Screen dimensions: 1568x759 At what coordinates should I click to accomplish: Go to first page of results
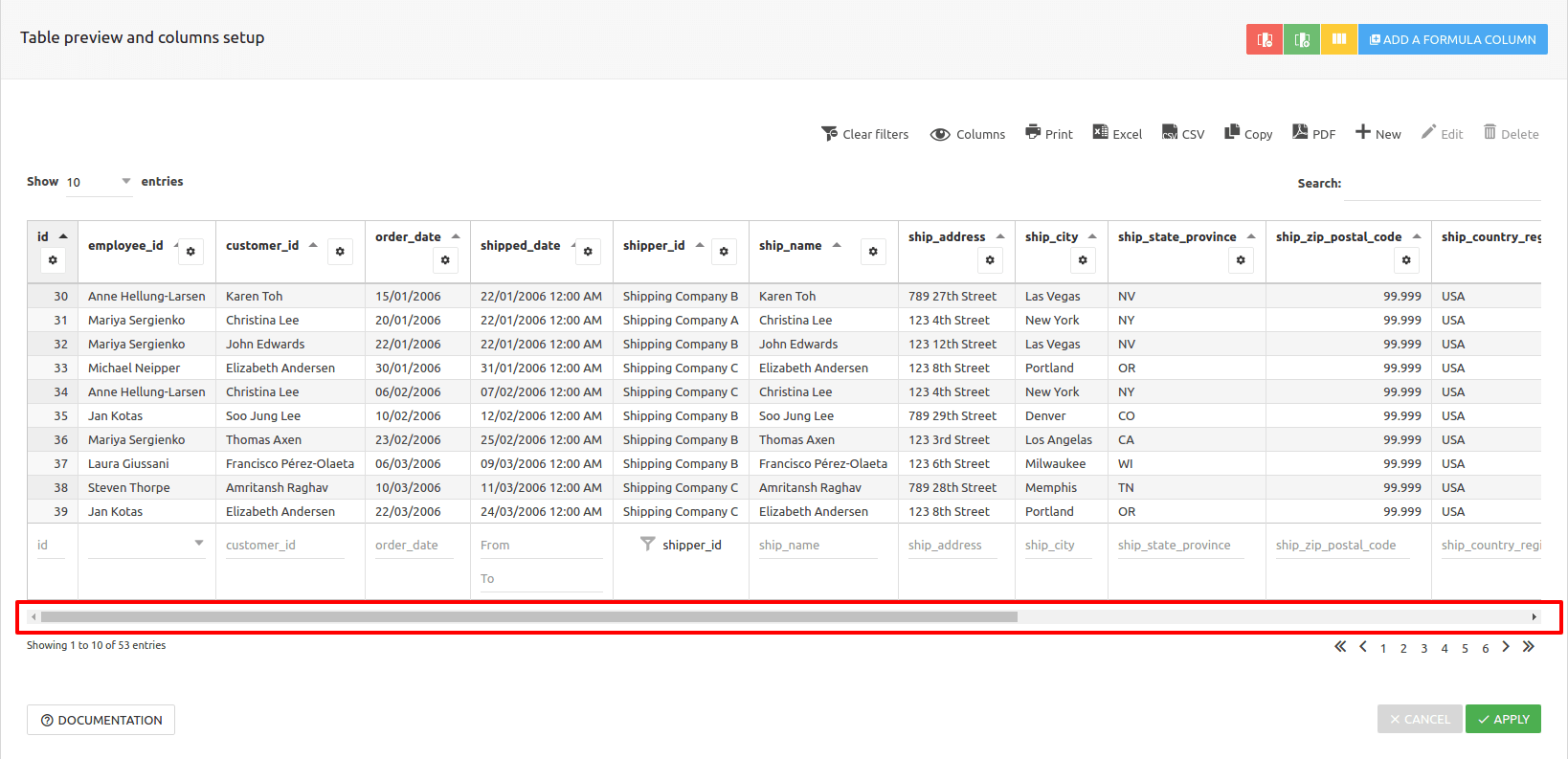[x=1340, y=647]
